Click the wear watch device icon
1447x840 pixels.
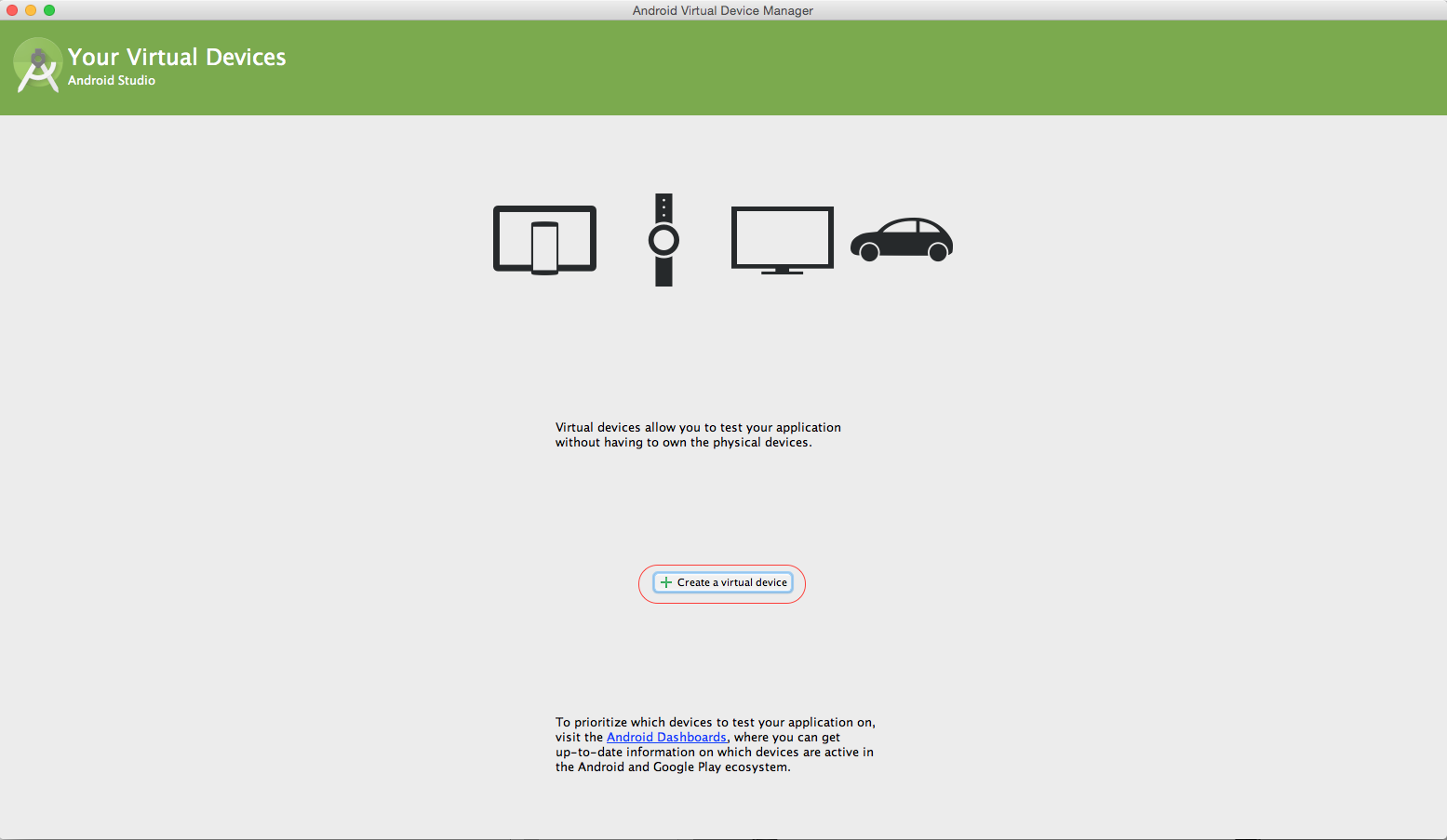(663, 240)
